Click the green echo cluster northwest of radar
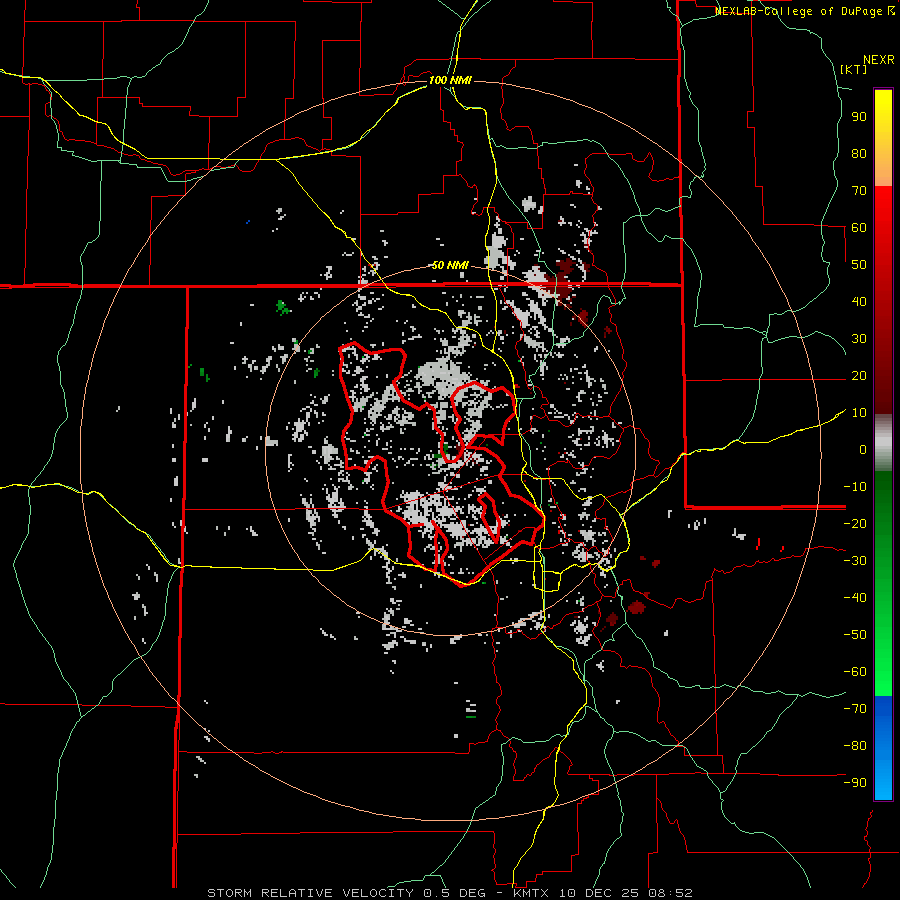 pos(283,307)
